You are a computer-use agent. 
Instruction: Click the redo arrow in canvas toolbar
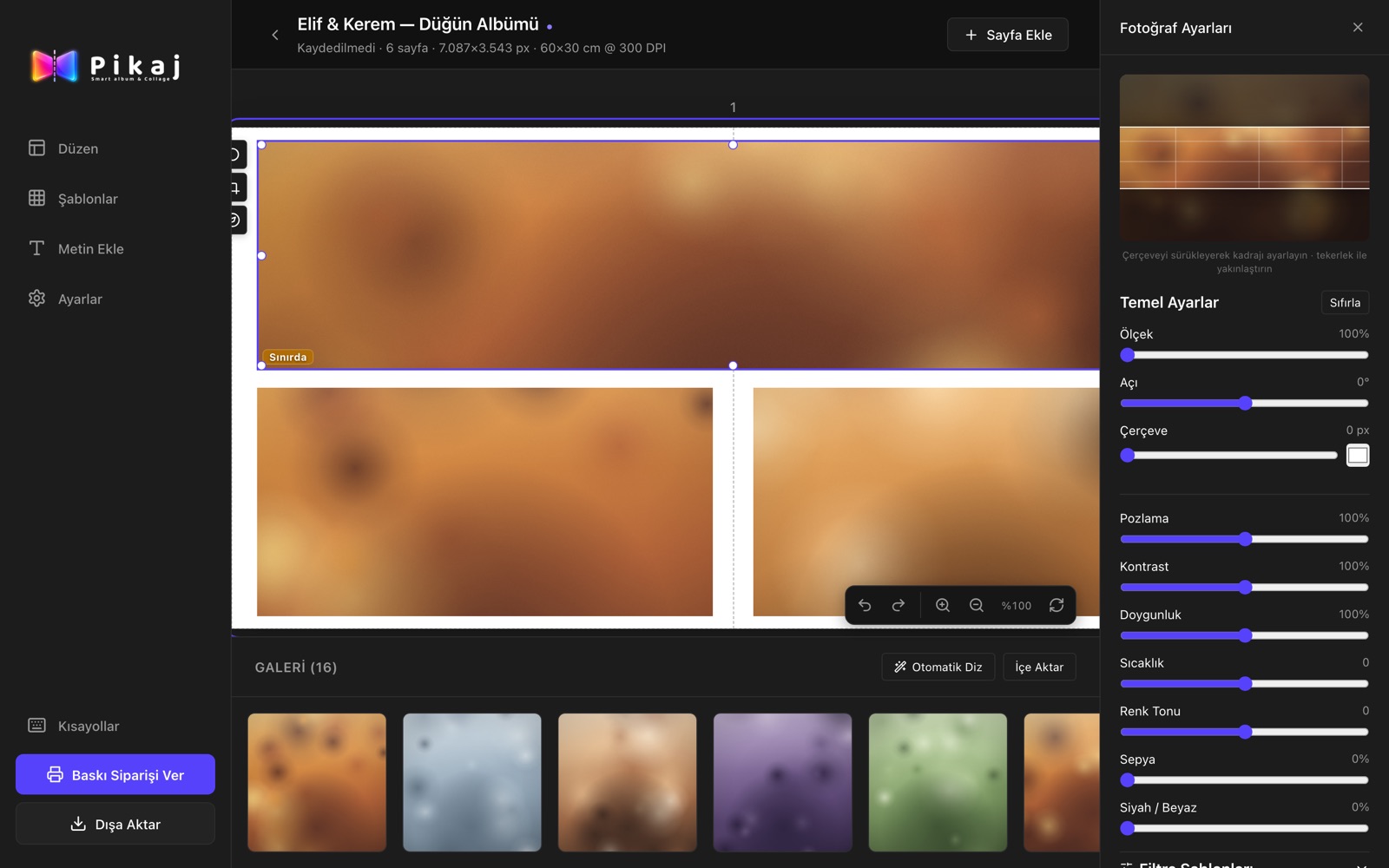pos(899,605)
